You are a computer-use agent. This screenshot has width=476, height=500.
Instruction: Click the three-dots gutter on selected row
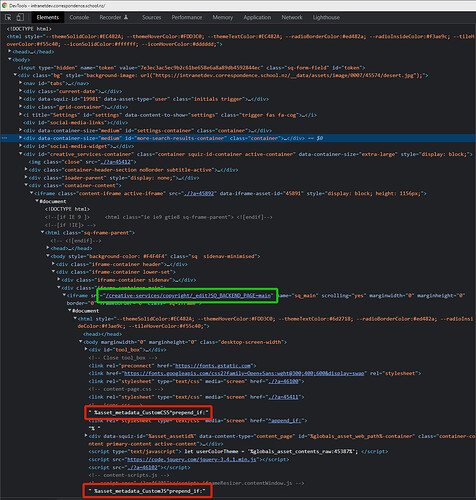click(x=4, y=138)
